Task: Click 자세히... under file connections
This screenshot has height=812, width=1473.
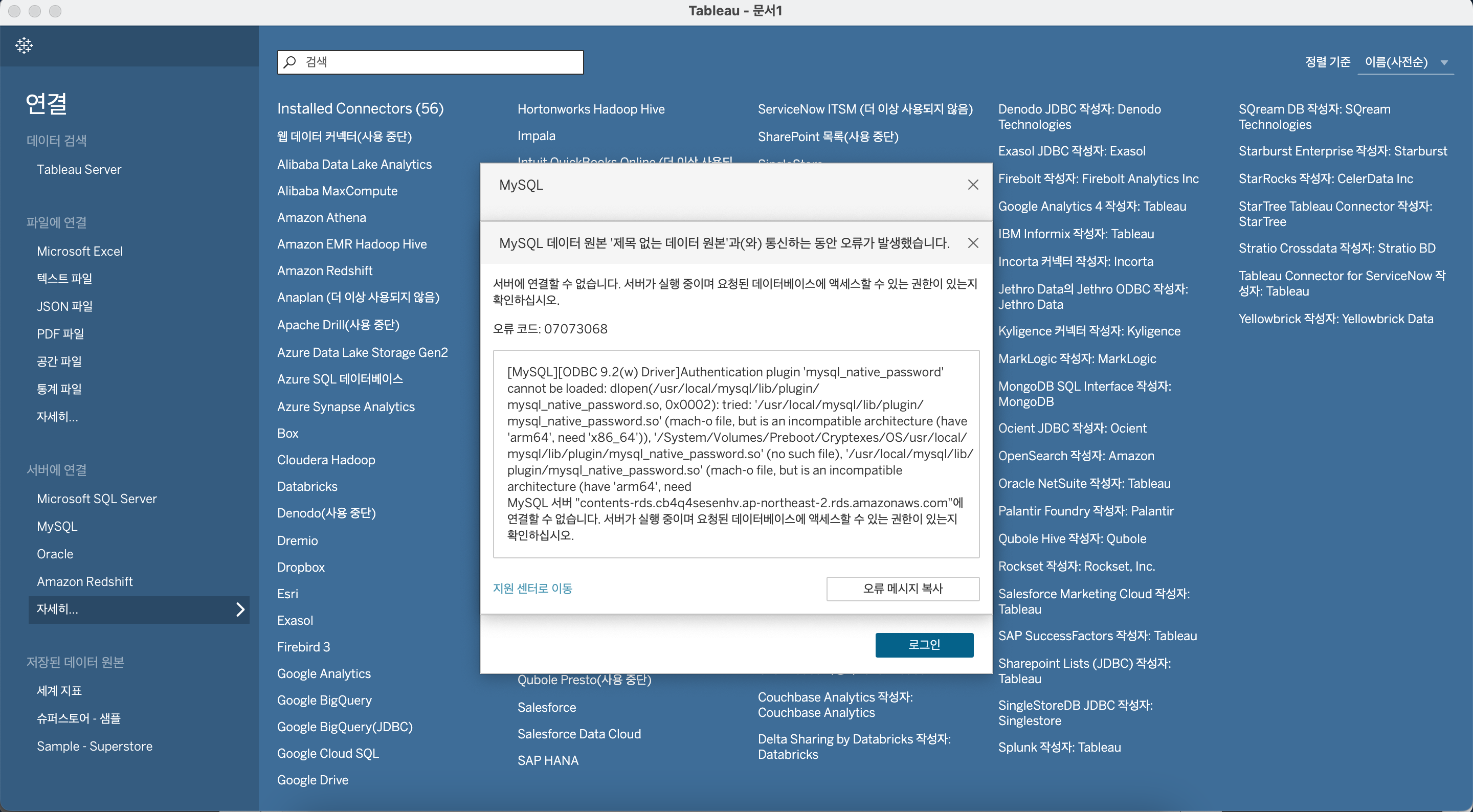Action: pyautogui.click(x=57, y=417)
